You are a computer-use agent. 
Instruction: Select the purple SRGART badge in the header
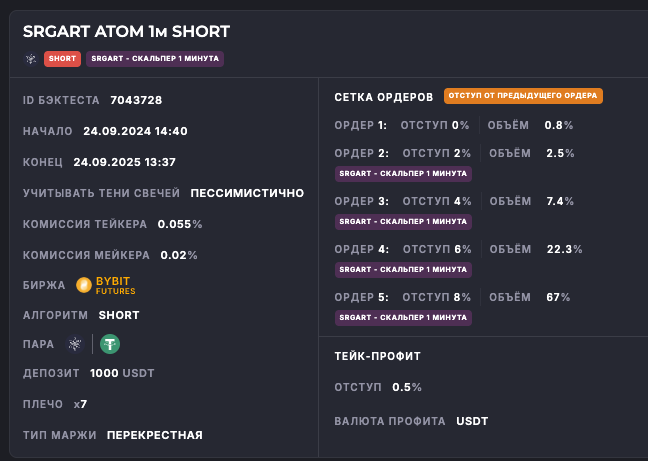[x=155, y=58]
